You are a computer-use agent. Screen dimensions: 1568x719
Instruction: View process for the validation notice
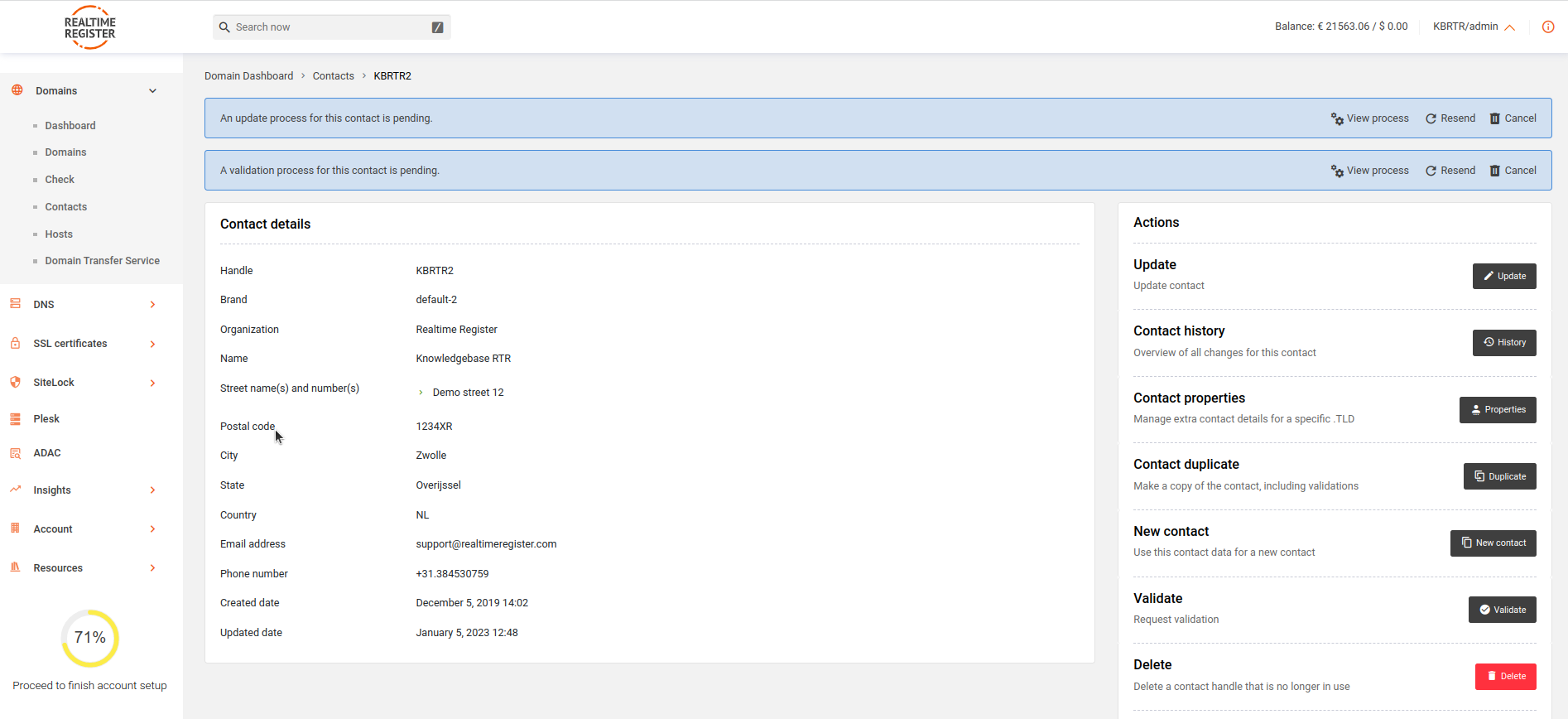(1369, 171)
